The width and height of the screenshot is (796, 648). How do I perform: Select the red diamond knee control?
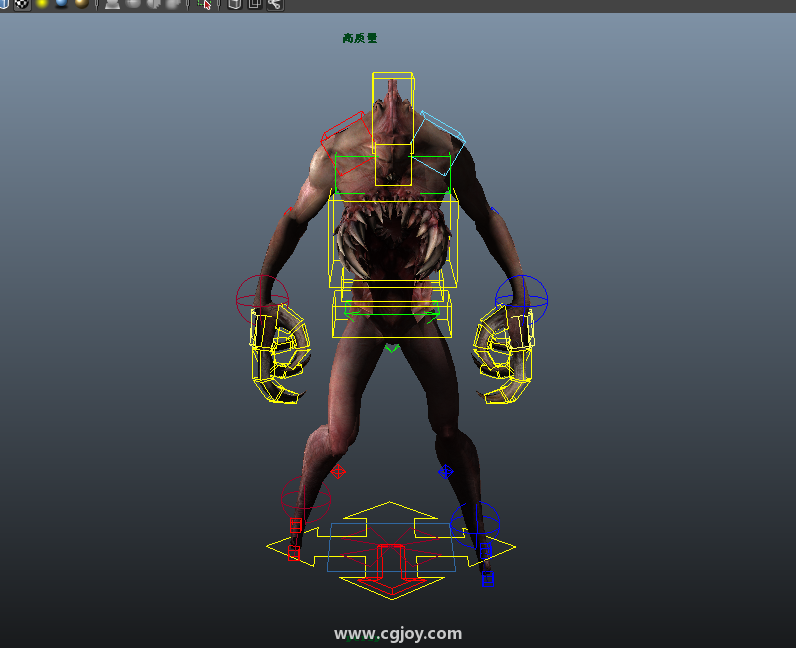pyautogui.click(x=338, y=472)
